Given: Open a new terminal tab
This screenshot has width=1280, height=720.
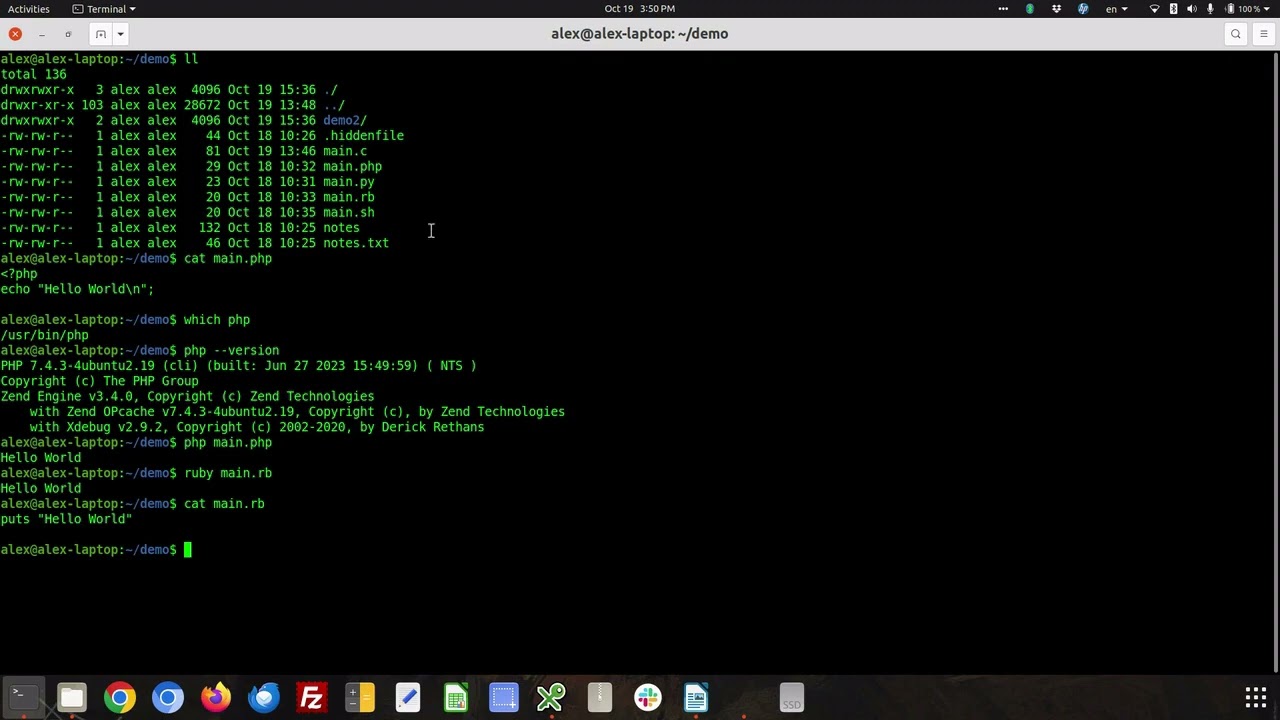Looking at the screenshot, I should [101, 34].
